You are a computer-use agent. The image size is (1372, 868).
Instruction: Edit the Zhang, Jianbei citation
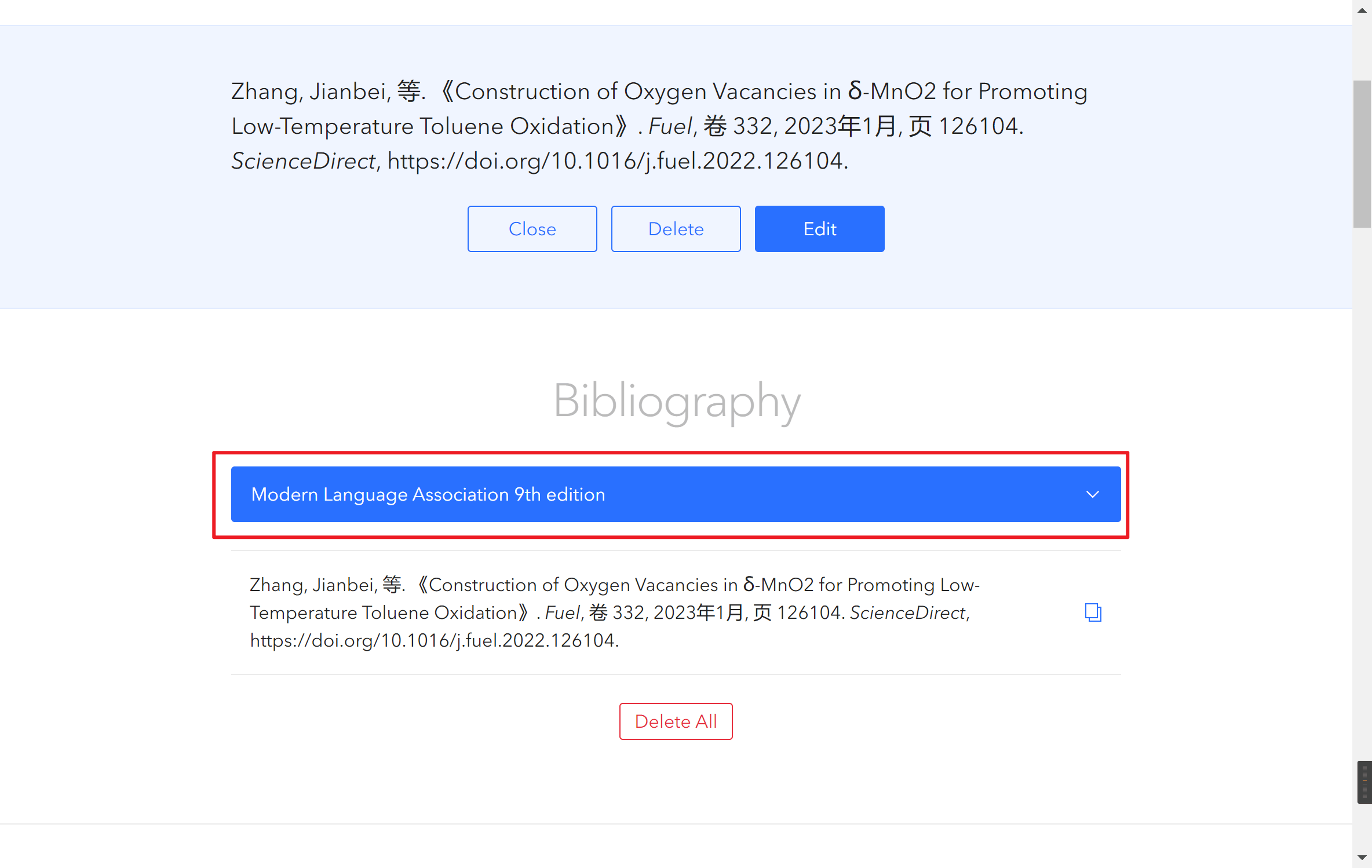(819, 229)
